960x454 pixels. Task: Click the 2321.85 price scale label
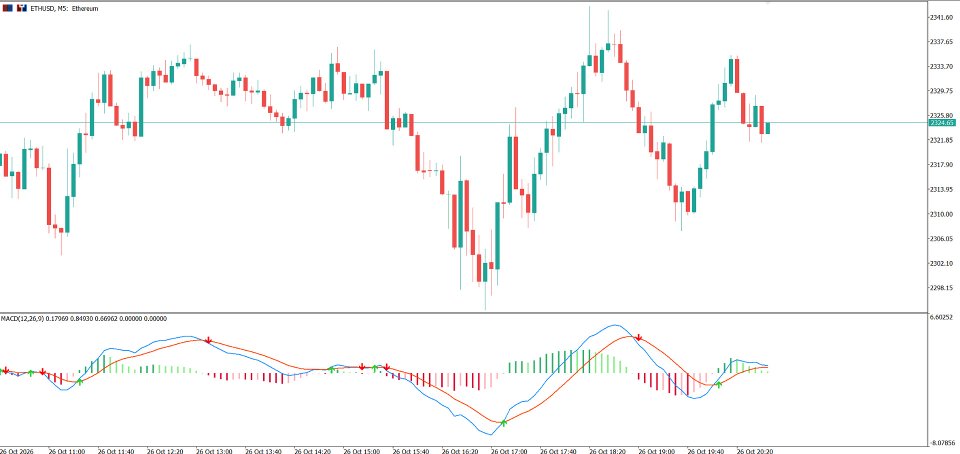coord(941,141)
